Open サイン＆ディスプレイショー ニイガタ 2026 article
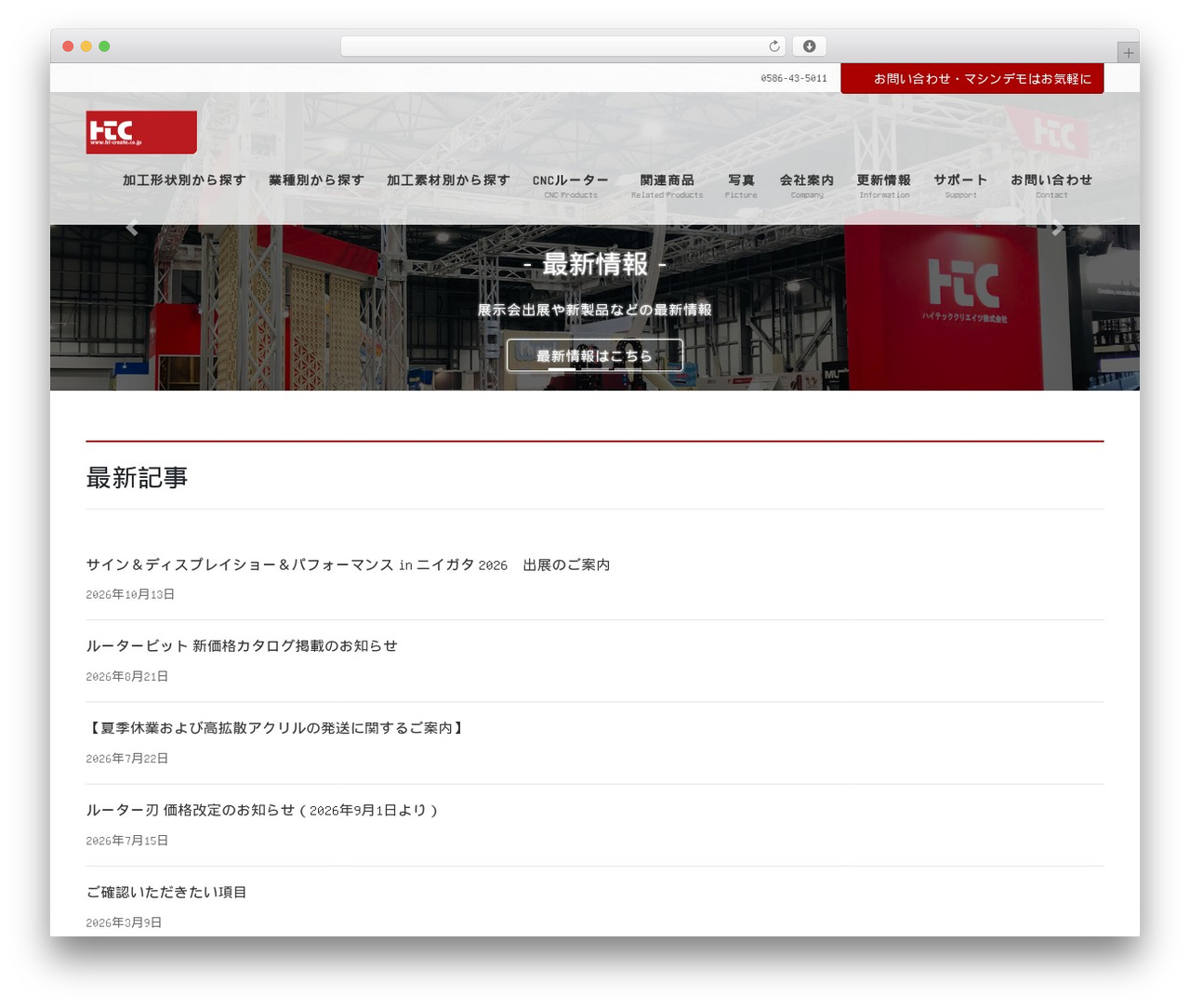 click(348, 564)
